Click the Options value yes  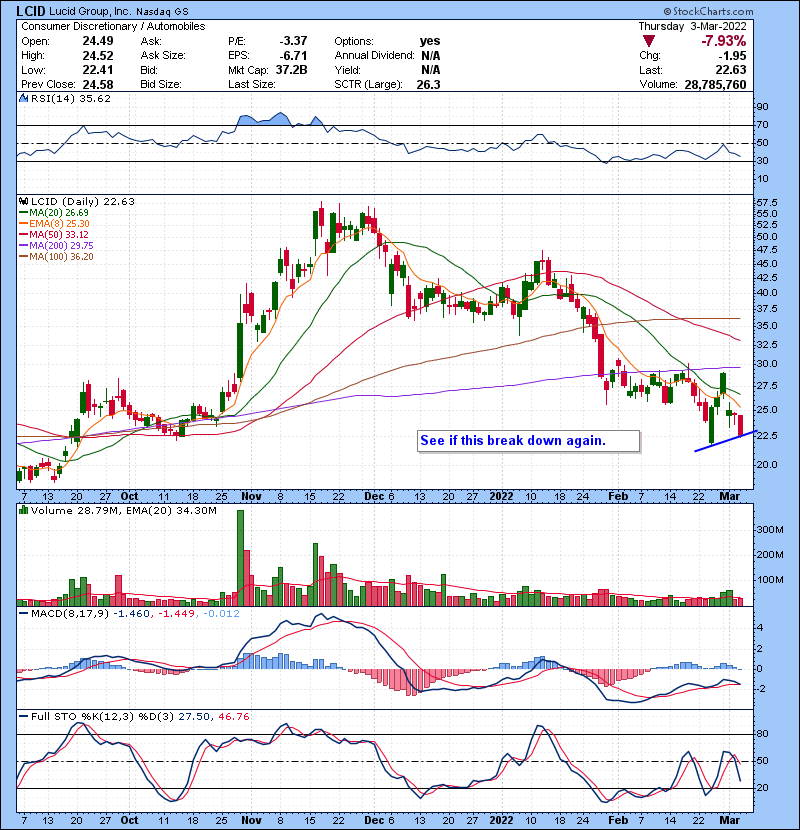[x=429, y=41]
